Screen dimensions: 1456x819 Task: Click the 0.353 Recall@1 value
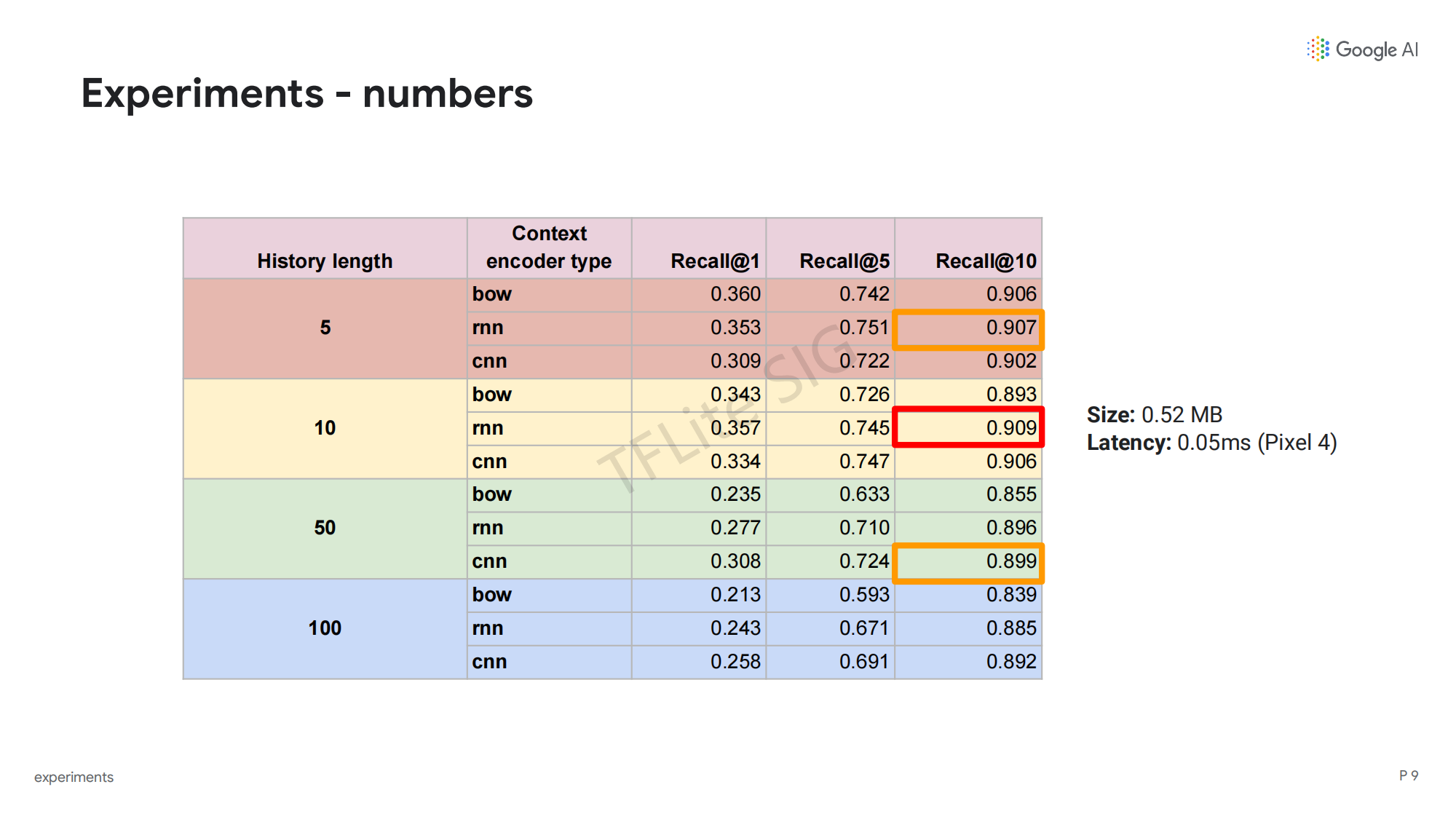pyautogui.click(x=735, y=328)
